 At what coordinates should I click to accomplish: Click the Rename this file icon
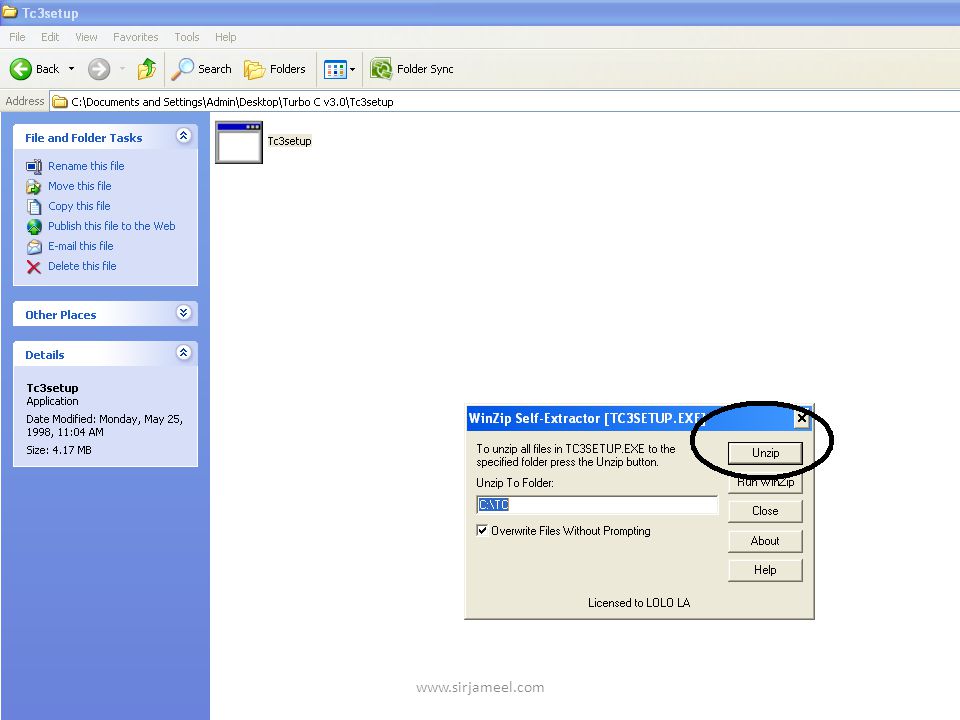(x=34, y=167)
